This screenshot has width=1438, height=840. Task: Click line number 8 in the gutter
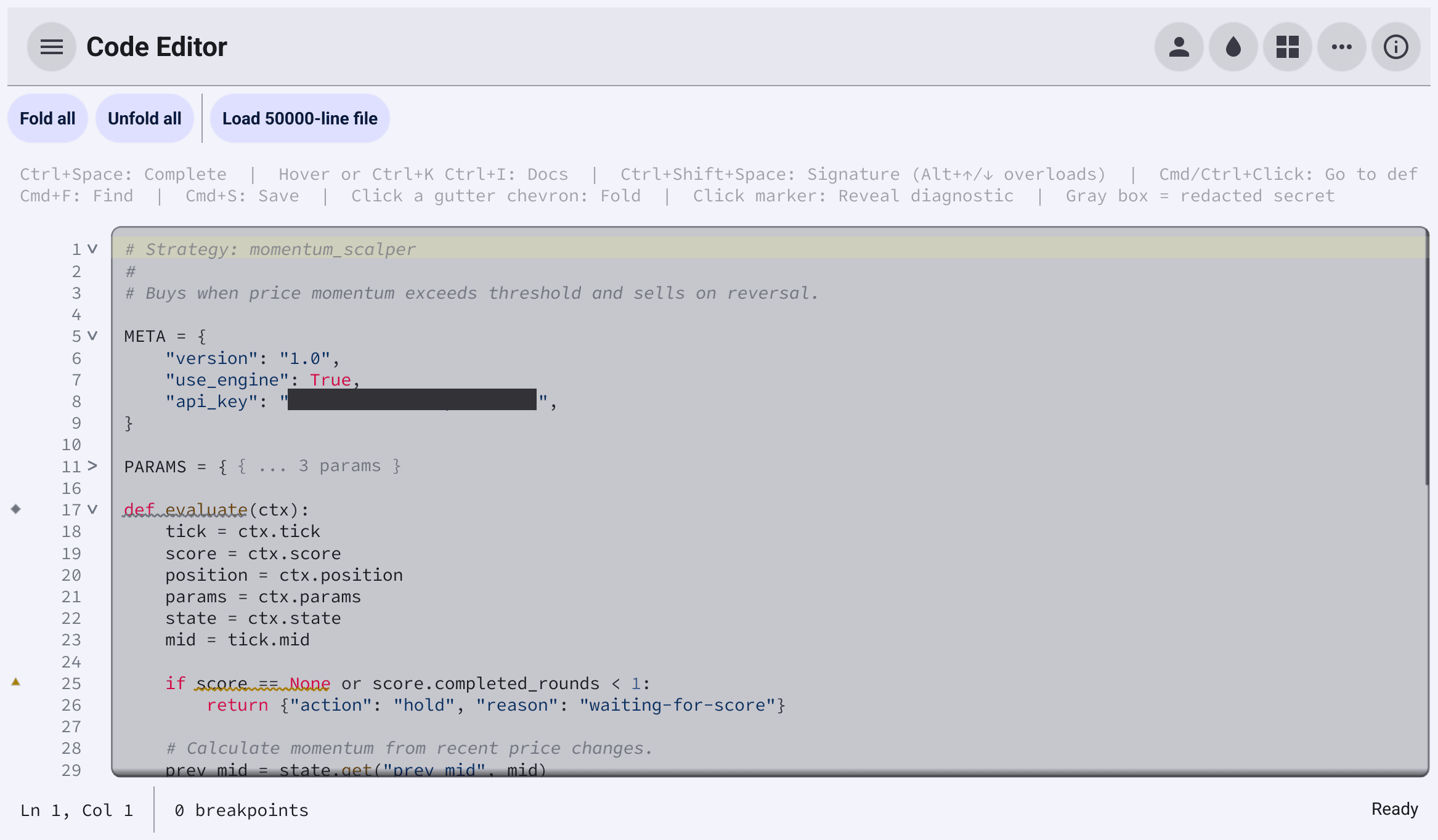76,402
